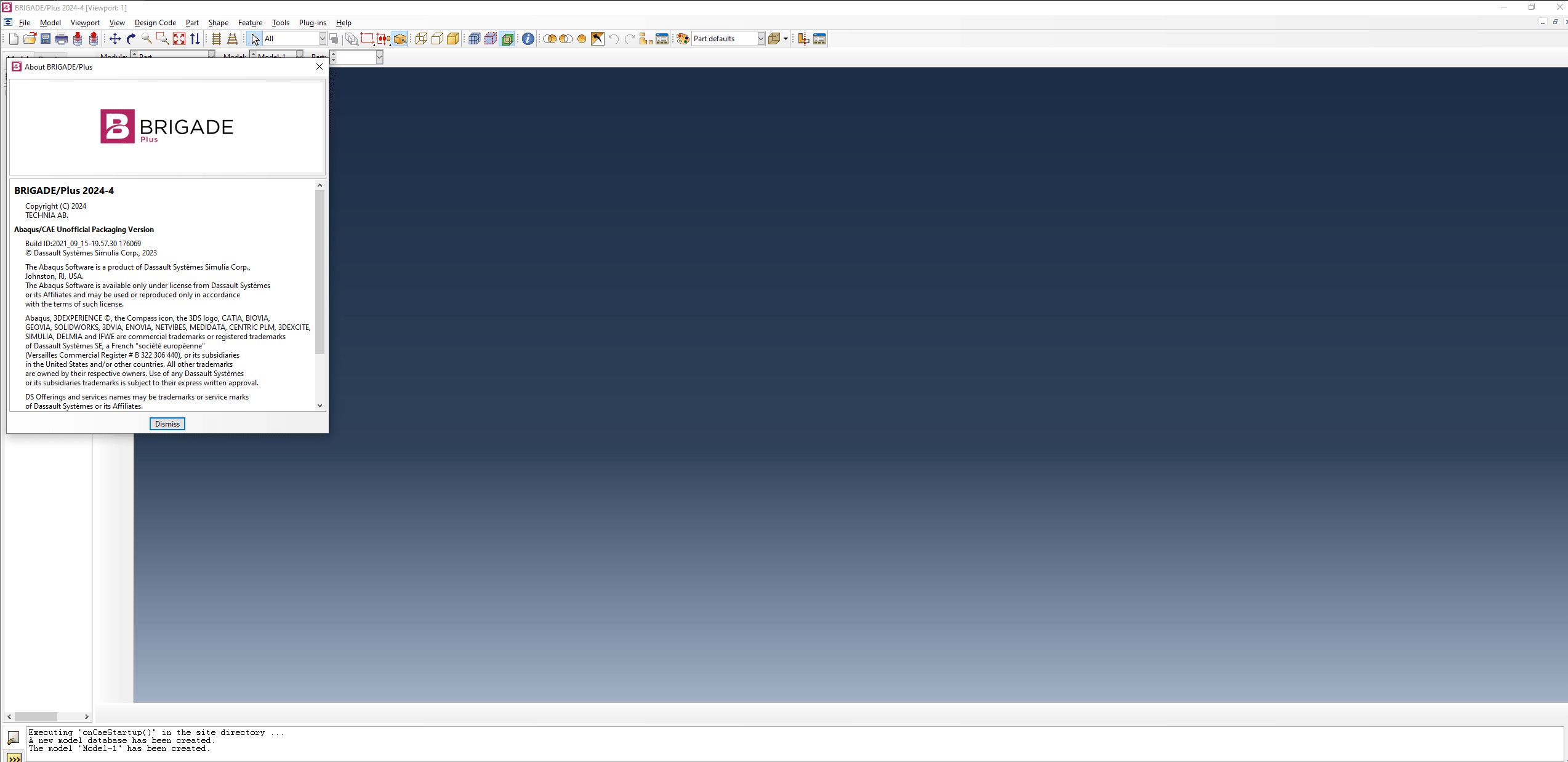Image resolution: width=1568 pixels, height=762 pixels.
Task: Toggle Hidden render style cube
Action: (x=437, y=39)
